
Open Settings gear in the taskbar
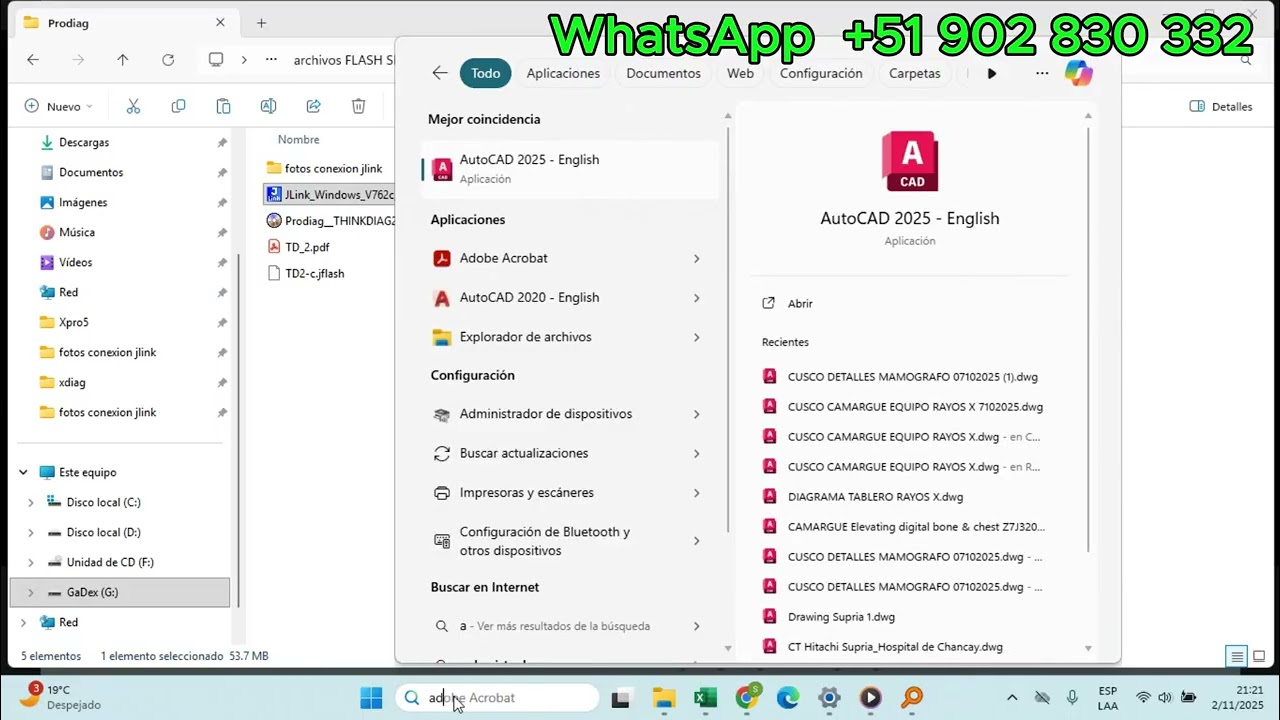(x=829, y=698)
